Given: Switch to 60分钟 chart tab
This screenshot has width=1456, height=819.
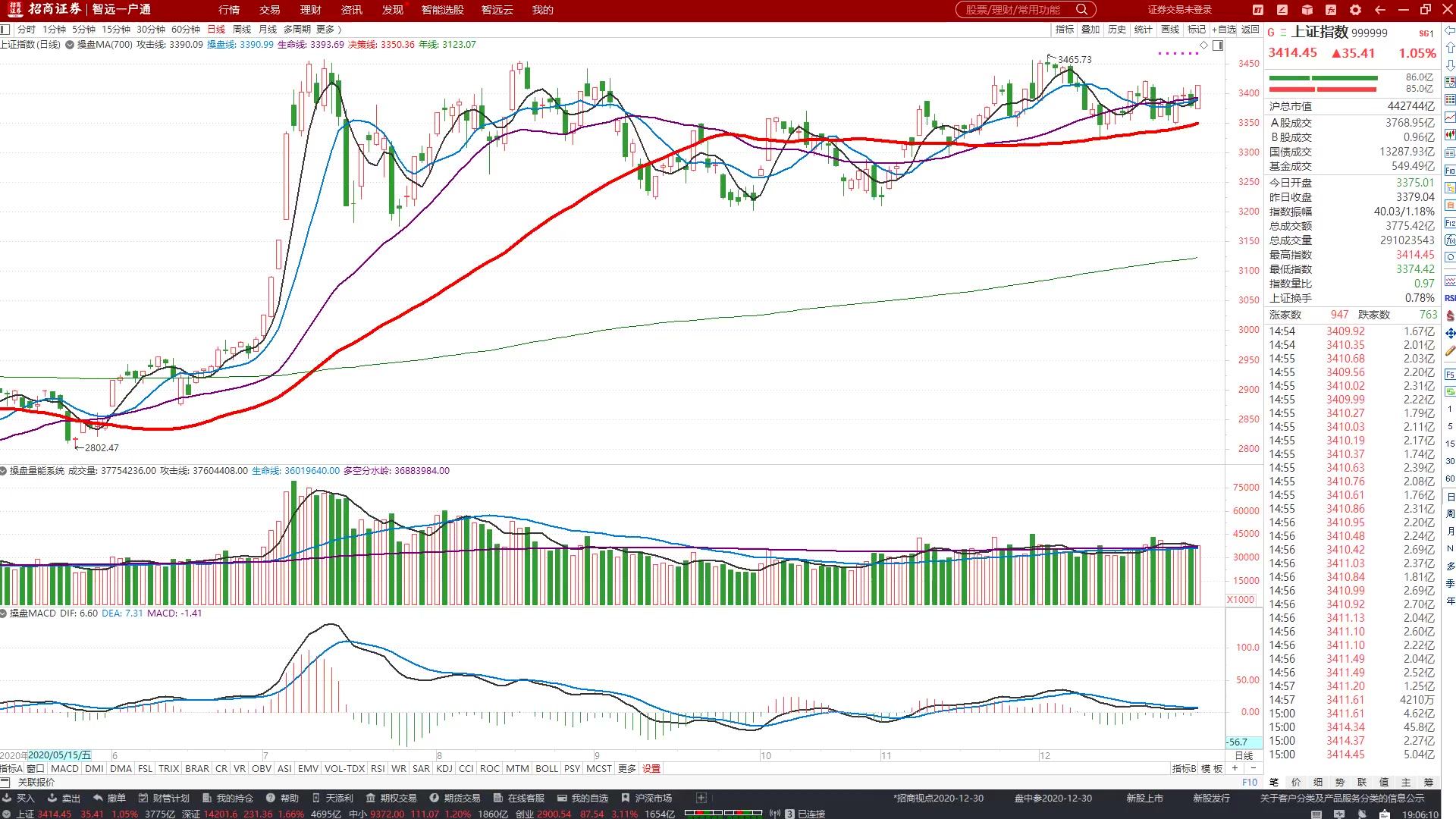Looking at the screenshot, I should (x=186, y=30).
